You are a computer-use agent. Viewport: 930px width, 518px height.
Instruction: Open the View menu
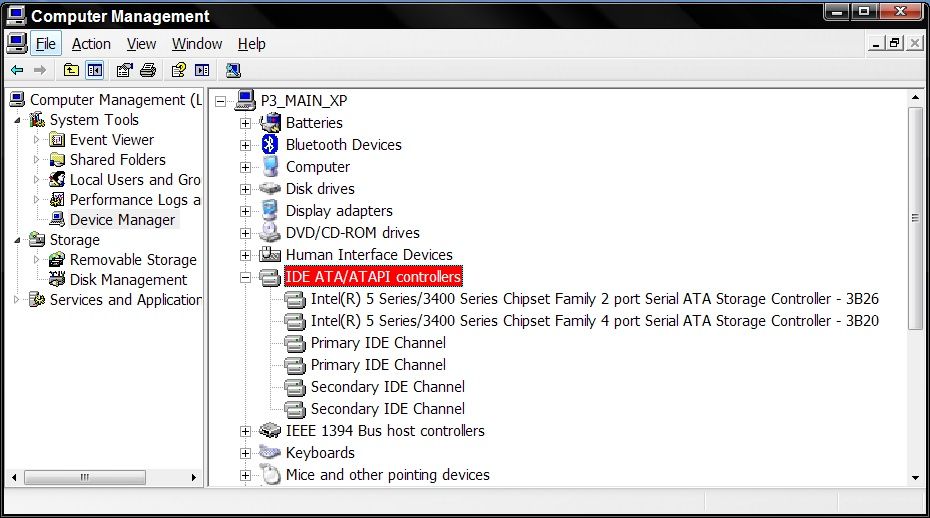[x=141, y=44]
